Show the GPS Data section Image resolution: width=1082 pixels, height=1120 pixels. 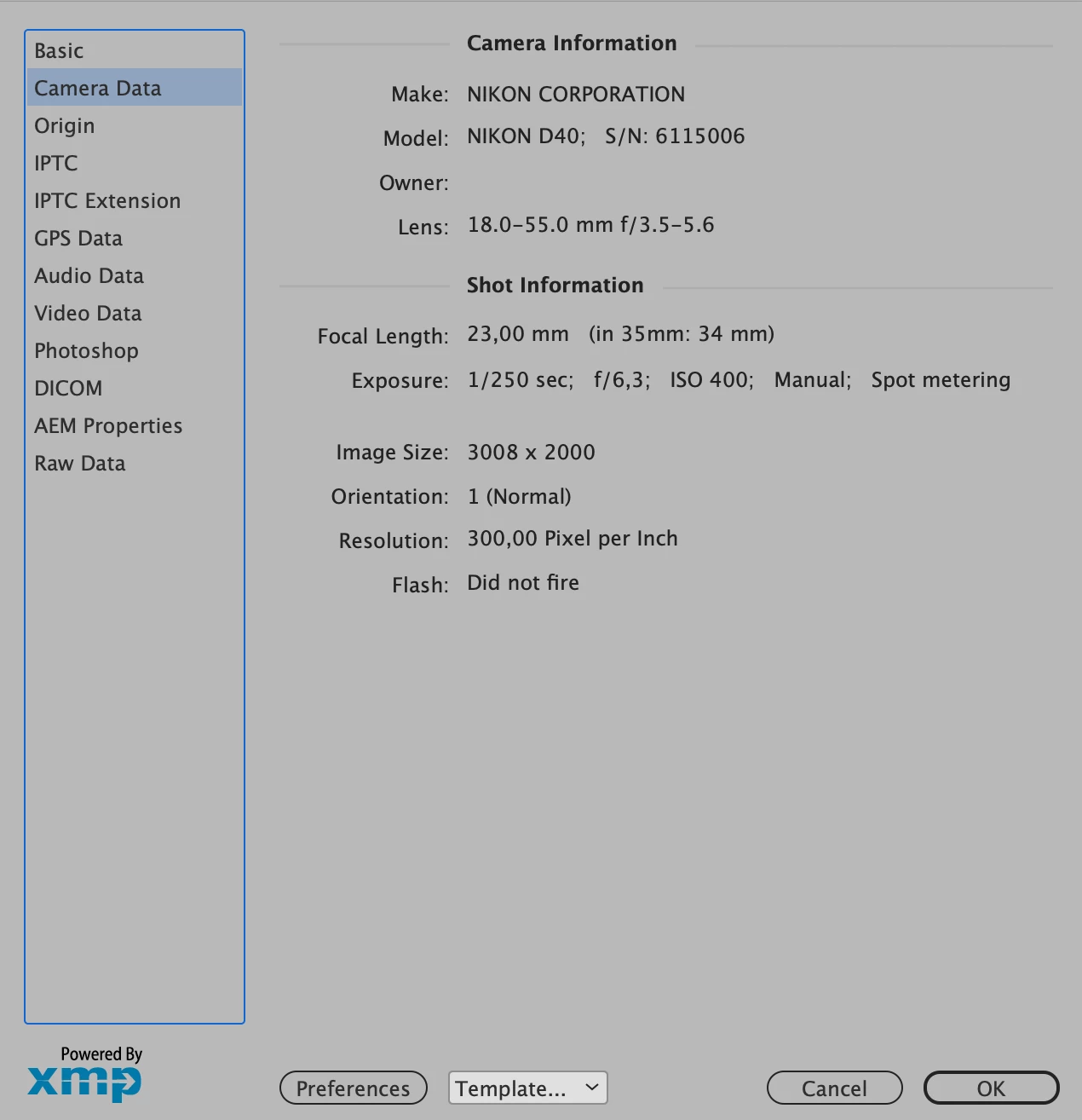(x=135, y=238)
